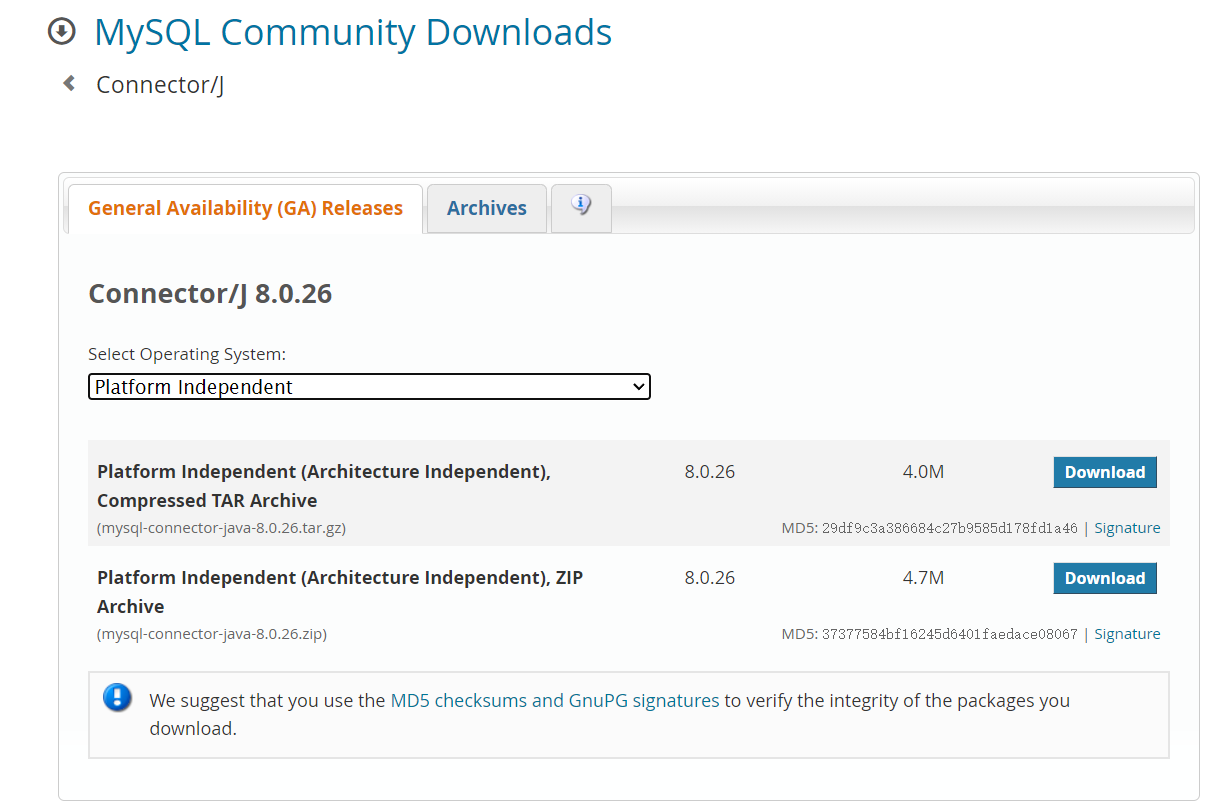
Task: Click the MD5 hash starting with 29df9c3a
Action: [x=950, y=528]
